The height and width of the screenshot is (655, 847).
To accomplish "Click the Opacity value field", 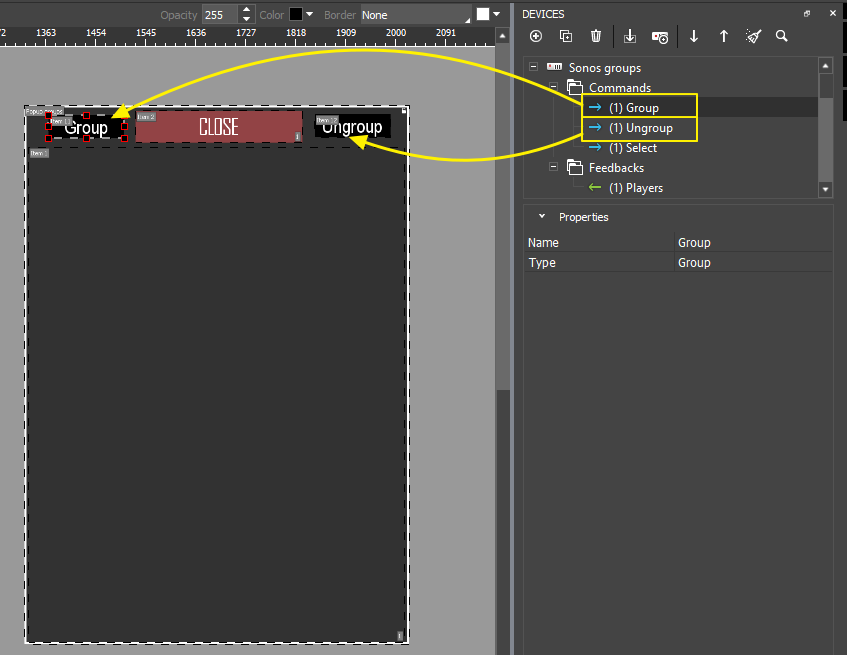I will pos(217,15).
